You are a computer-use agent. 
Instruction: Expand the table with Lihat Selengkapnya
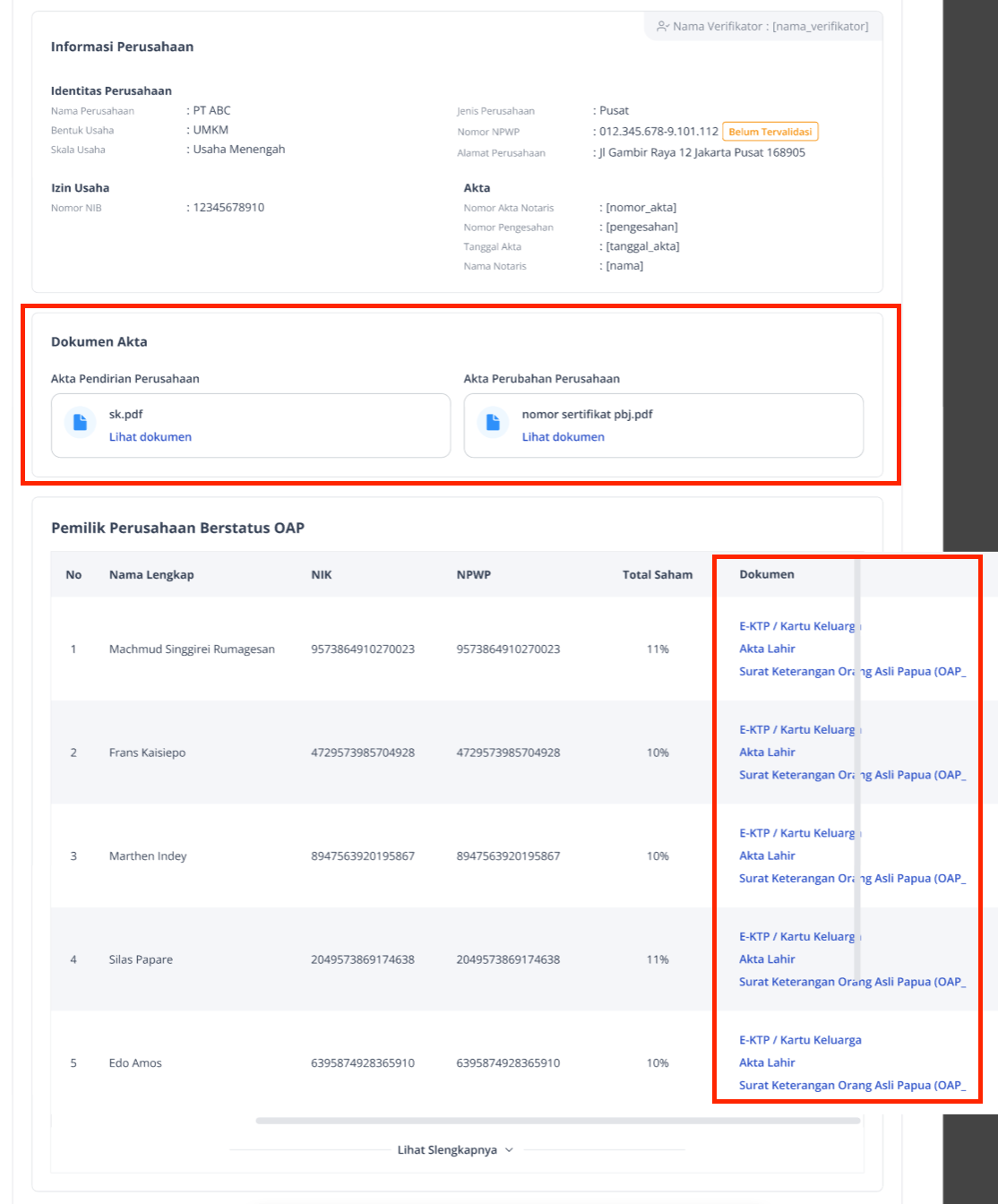click(457, 1150)
